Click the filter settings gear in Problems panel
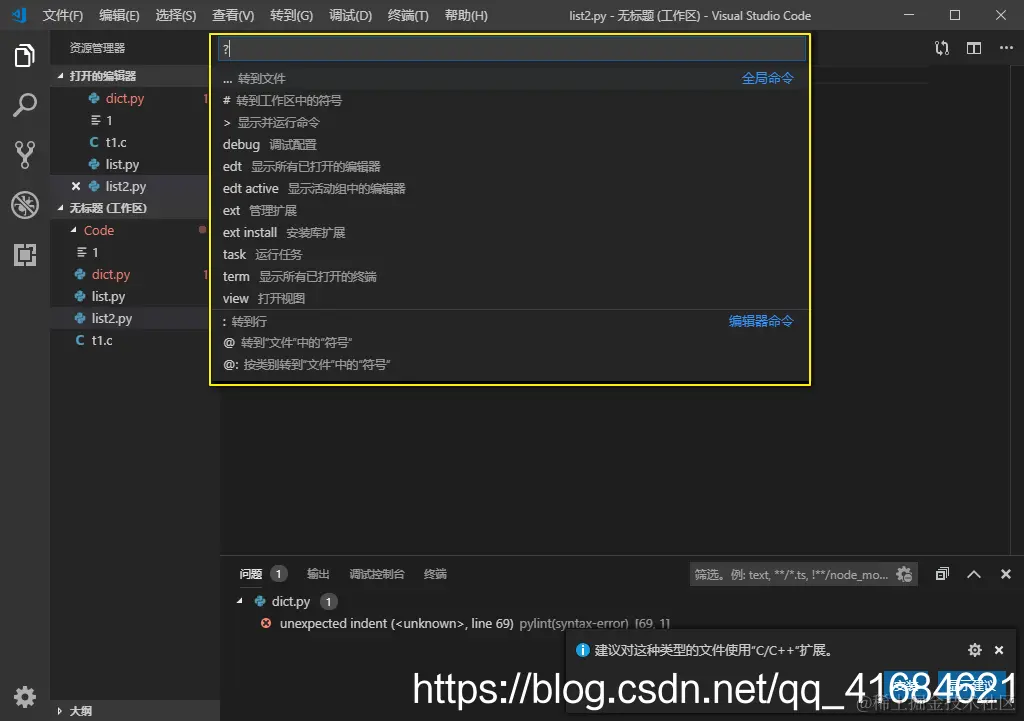This screenshot has width=1024, height=721. [904, 574]
